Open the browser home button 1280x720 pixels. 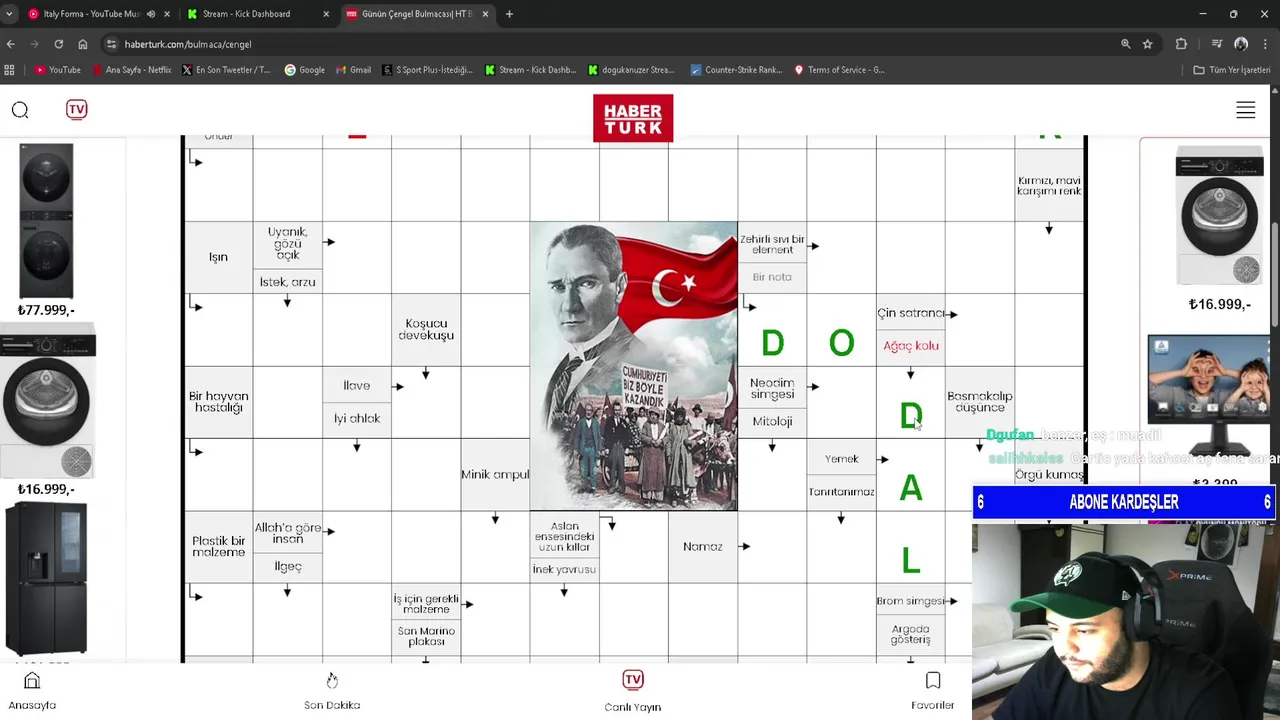coord(83,44)
